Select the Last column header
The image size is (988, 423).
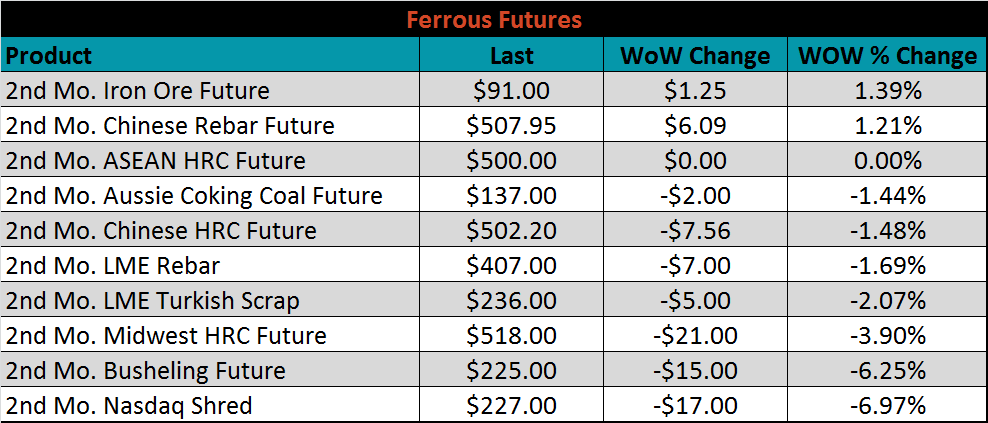click(x=512, y=55)
